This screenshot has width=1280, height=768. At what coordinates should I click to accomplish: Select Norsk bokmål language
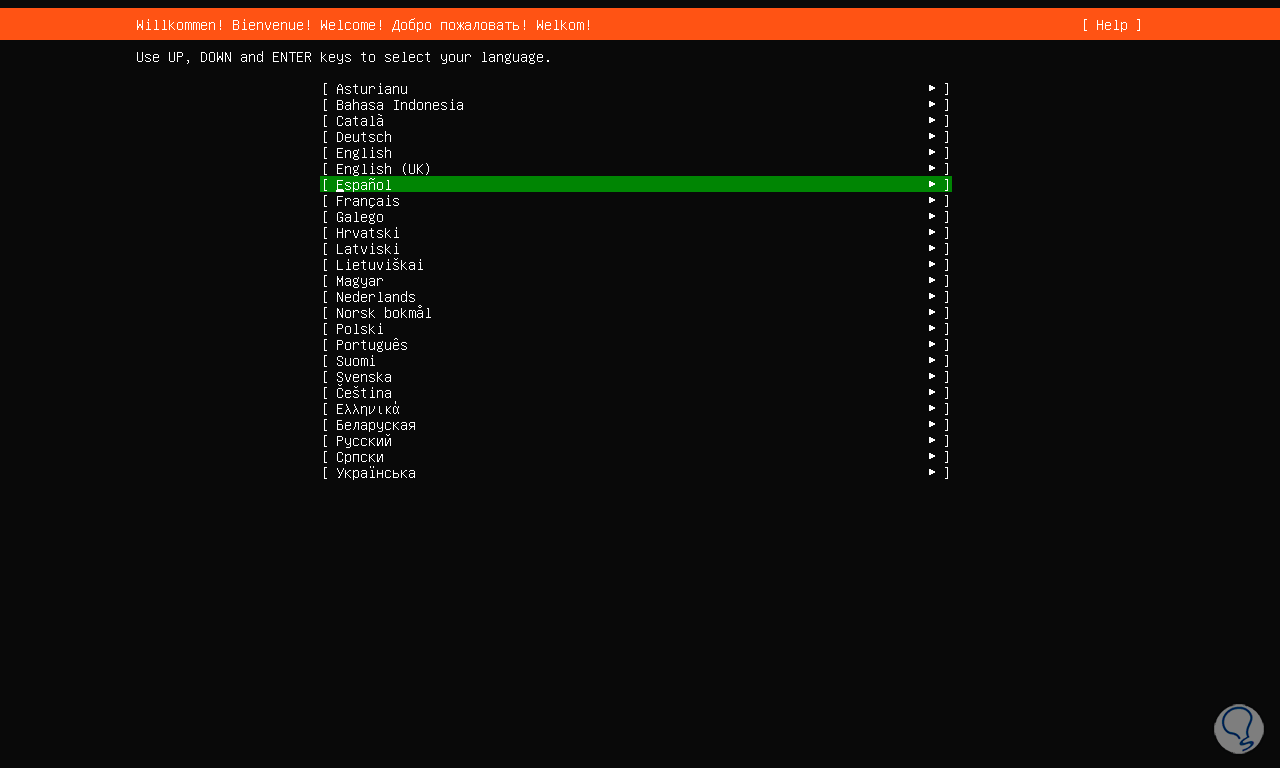coord(636,313)
